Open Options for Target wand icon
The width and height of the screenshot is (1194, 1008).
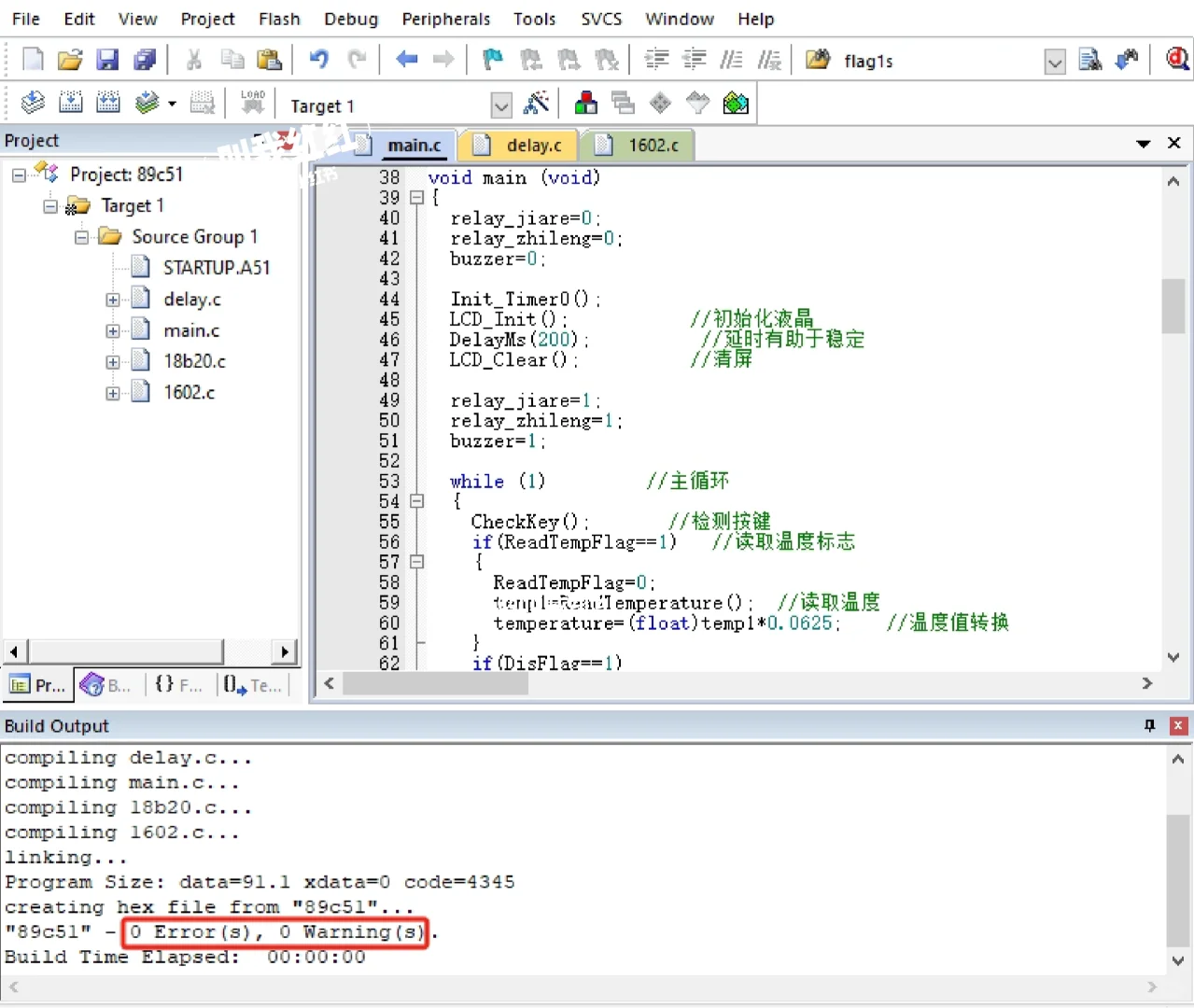[536, 104]
